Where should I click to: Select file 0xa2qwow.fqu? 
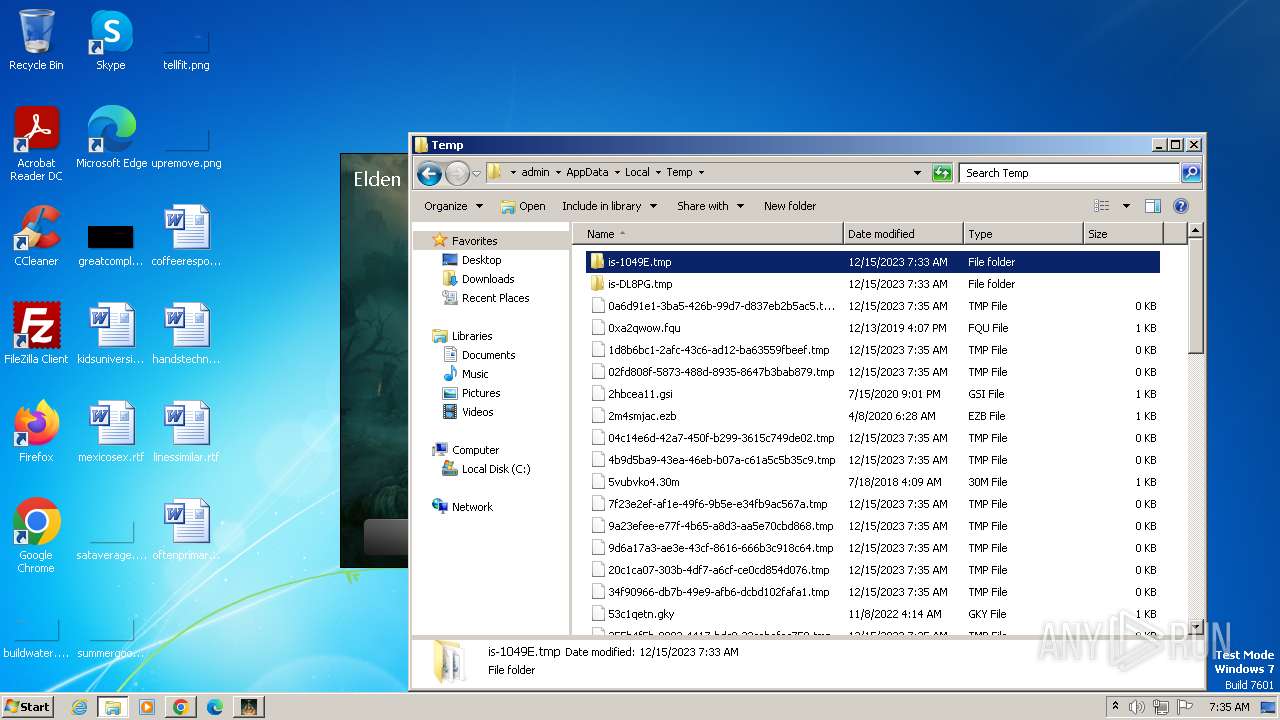tap(875, 328)
